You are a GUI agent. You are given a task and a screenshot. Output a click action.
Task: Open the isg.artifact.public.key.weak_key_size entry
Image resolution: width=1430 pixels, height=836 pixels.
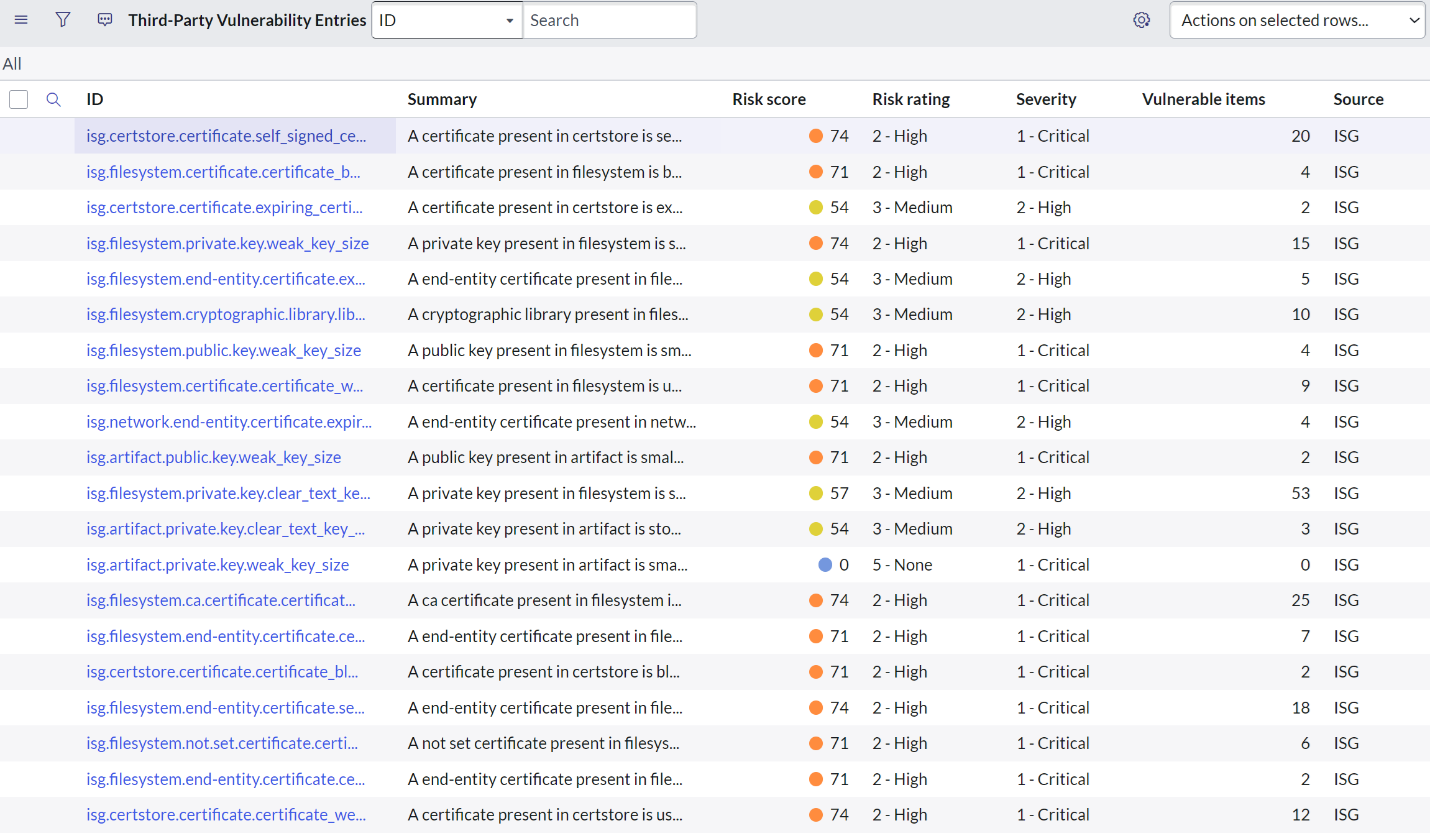tap(213, 457)
